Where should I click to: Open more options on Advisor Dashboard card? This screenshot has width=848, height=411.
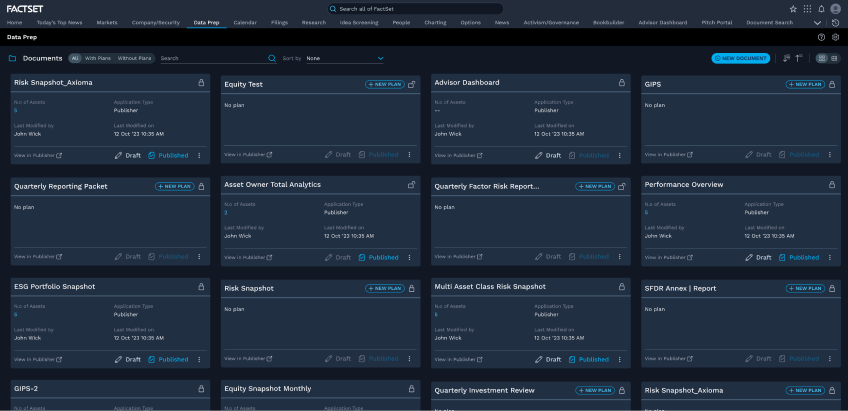tap(620, 156)
